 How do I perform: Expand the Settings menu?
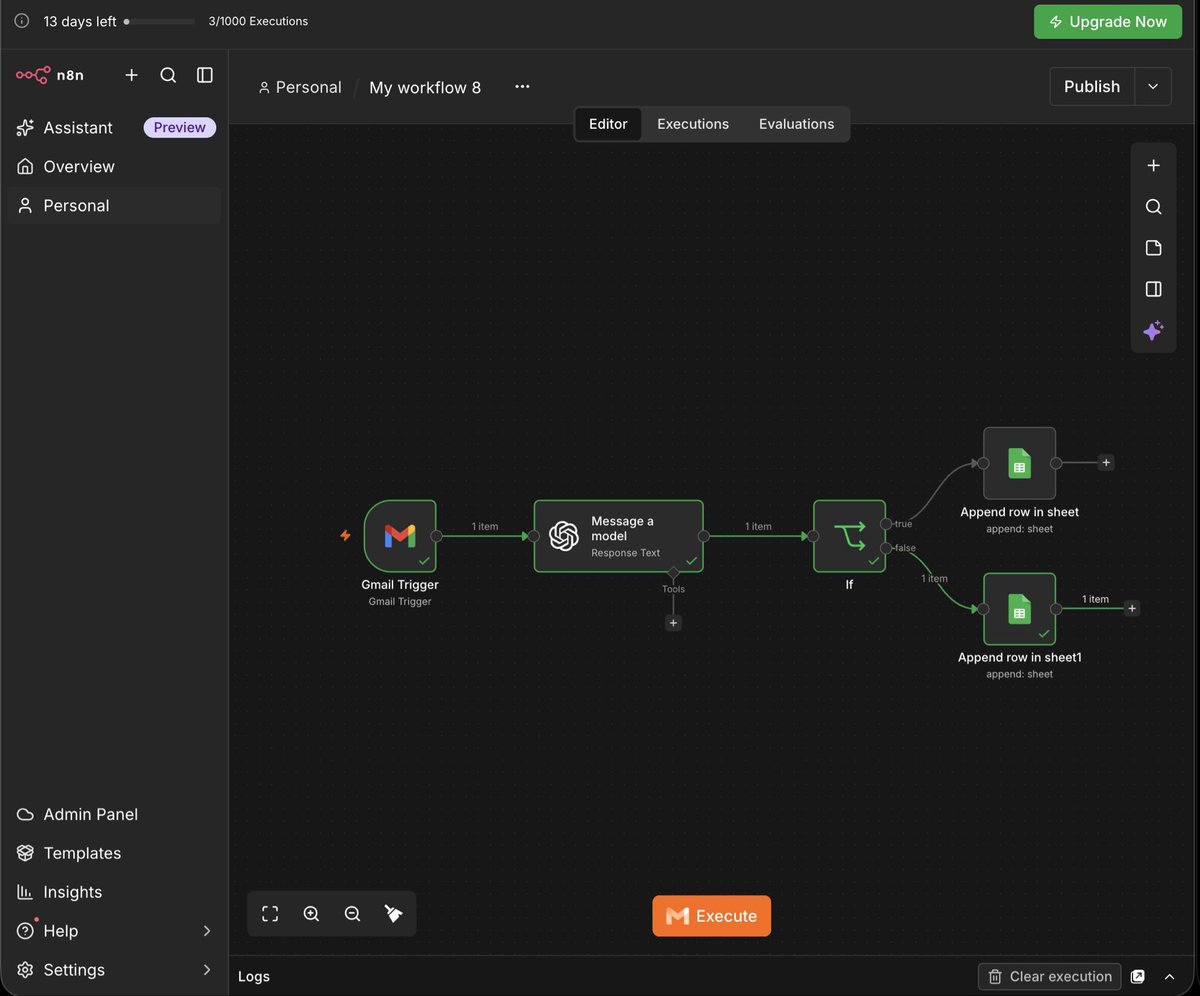tap(114, 970)
